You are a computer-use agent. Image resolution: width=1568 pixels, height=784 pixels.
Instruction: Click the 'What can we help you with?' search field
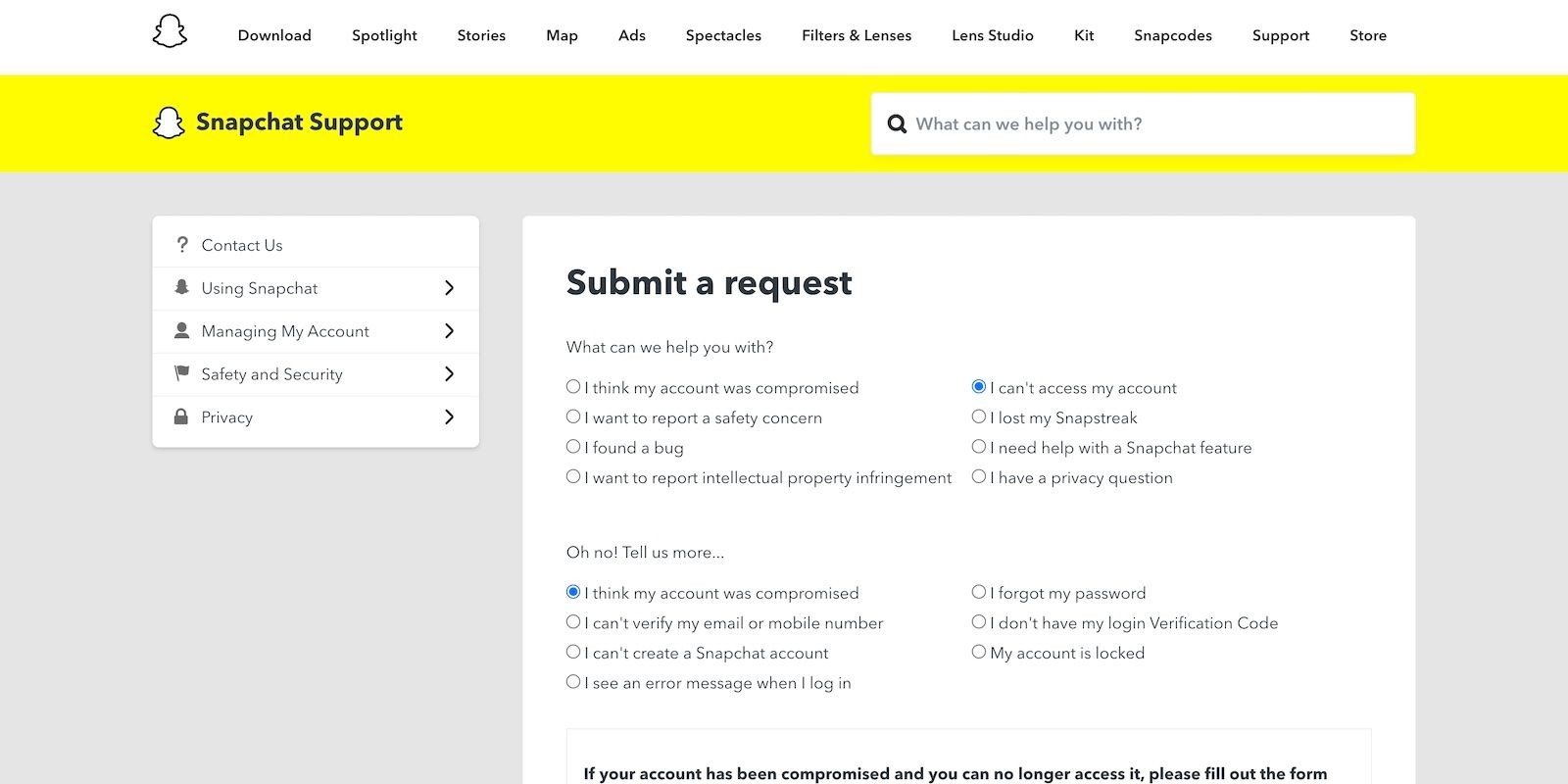click(1143, 123)
